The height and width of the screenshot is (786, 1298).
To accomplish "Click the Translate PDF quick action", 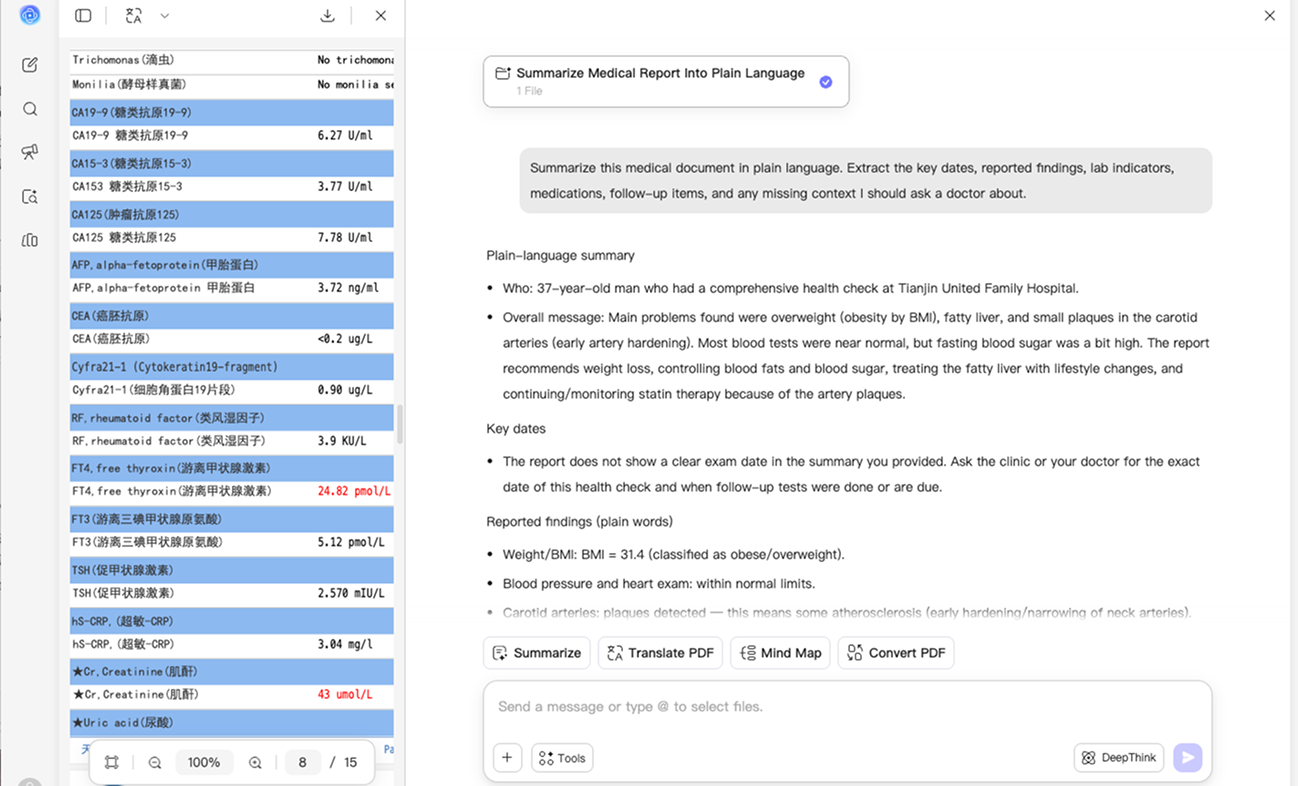I will click(660, 653).
